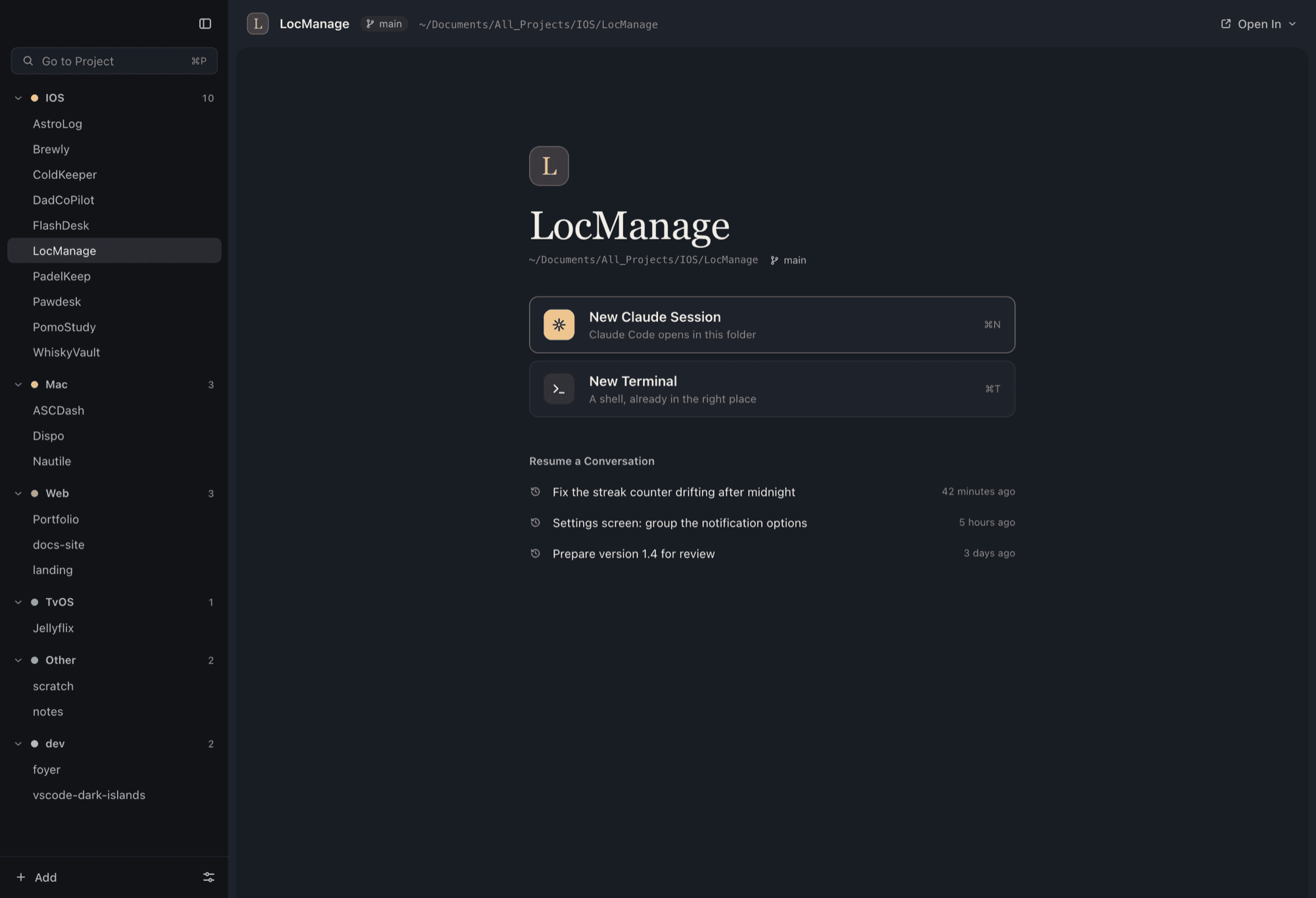Open the DadCoPilot project
The height and width of the screenshot is (898, 1316).
pyautogui.click(x=114, y=200)
